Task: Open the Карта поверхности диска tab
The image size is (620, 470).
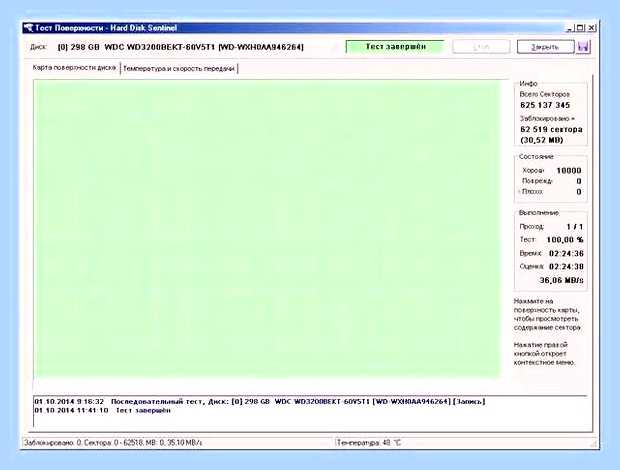Action: pos(74,68)
